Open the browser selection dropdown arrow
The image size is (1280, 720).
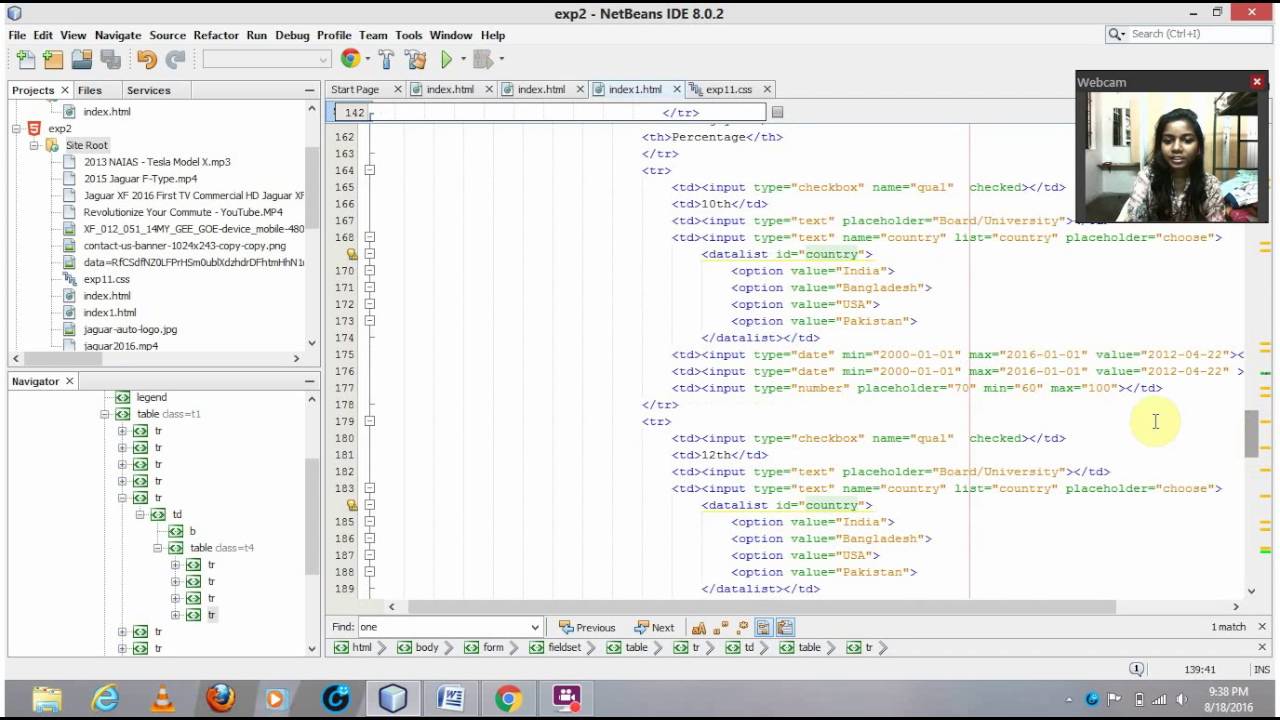pyautogui.click(x=367, y=59)
